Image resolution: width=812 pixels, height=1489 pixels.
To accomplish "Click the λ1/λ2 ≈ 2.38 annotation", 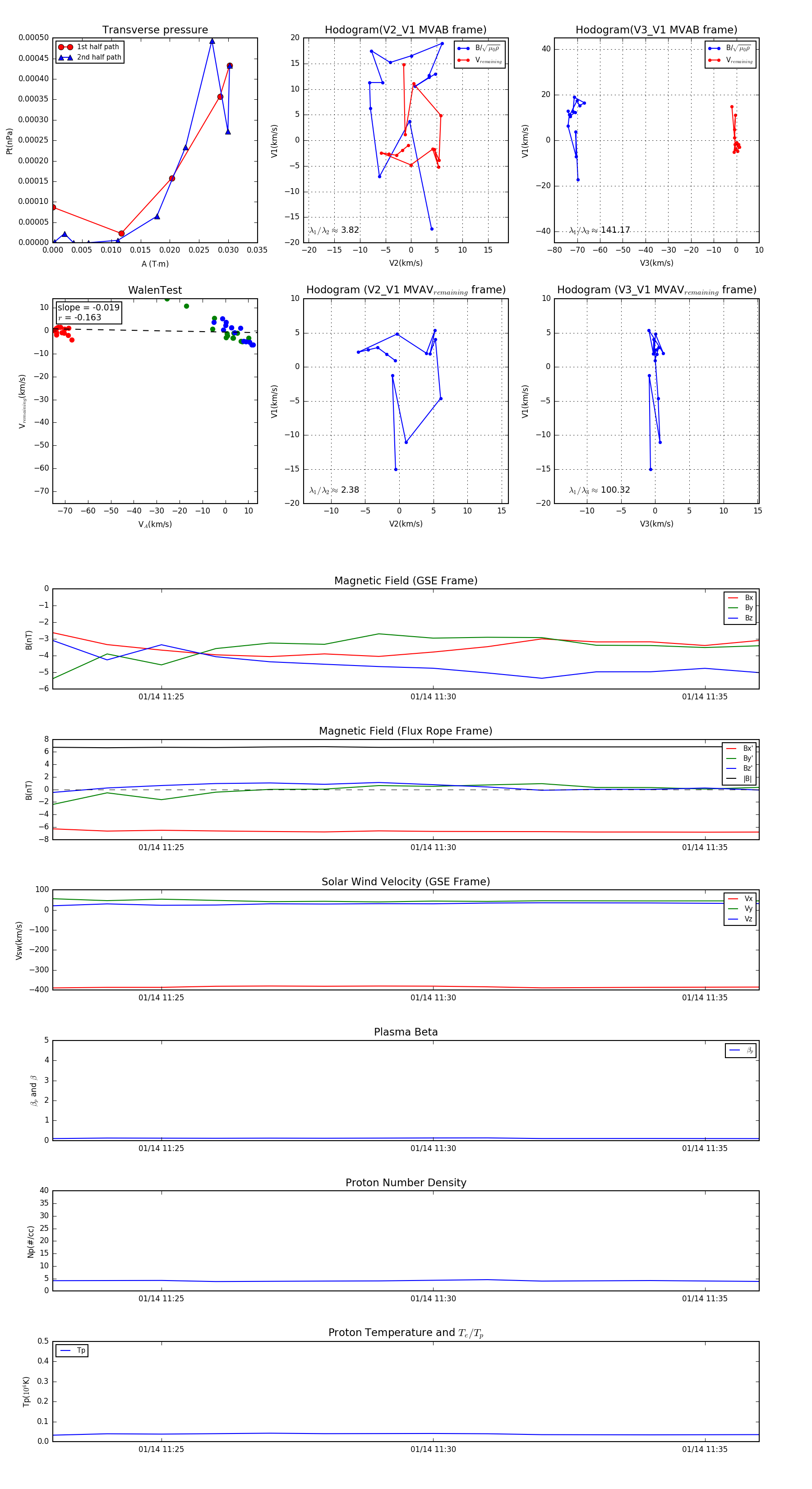I will (x=334, y=490).
